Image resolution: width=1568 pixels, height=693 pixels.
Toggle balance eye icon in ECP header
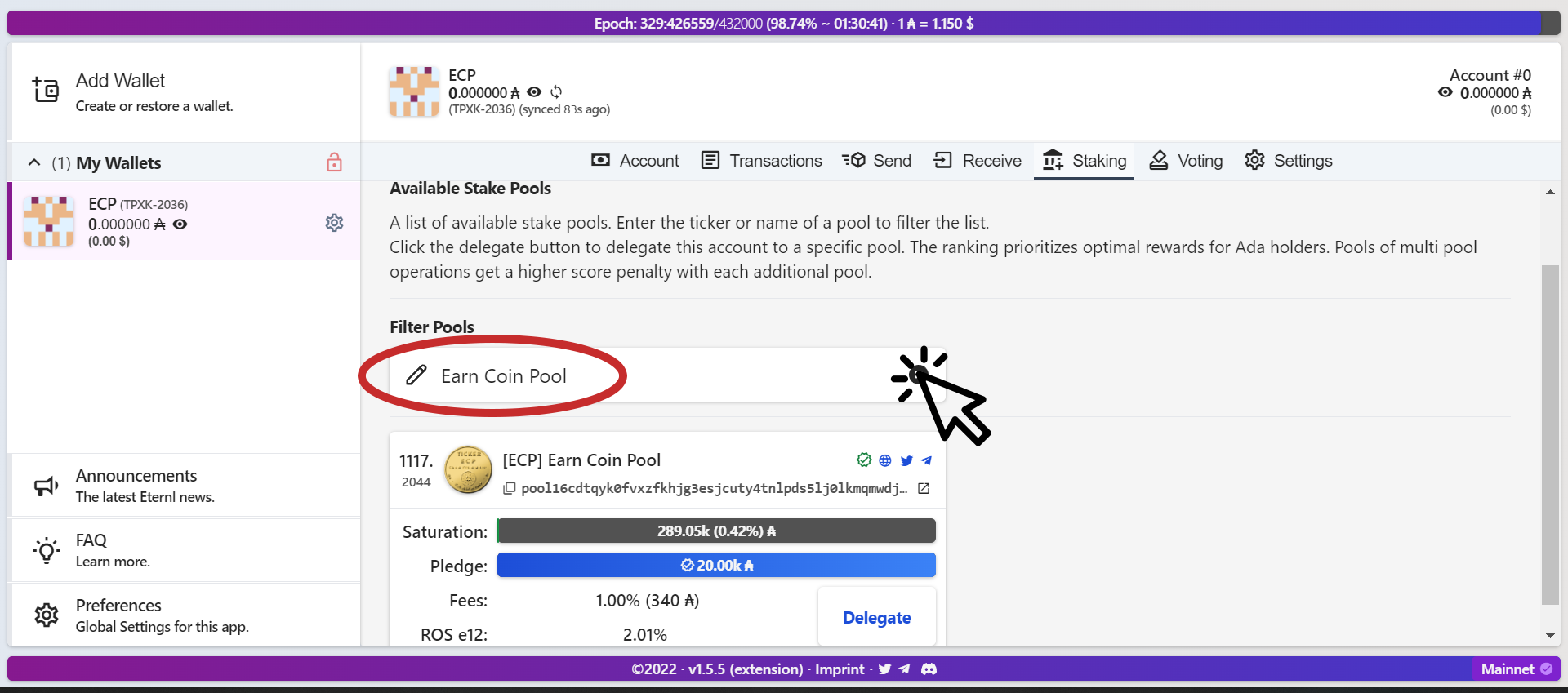pos(534,92)
